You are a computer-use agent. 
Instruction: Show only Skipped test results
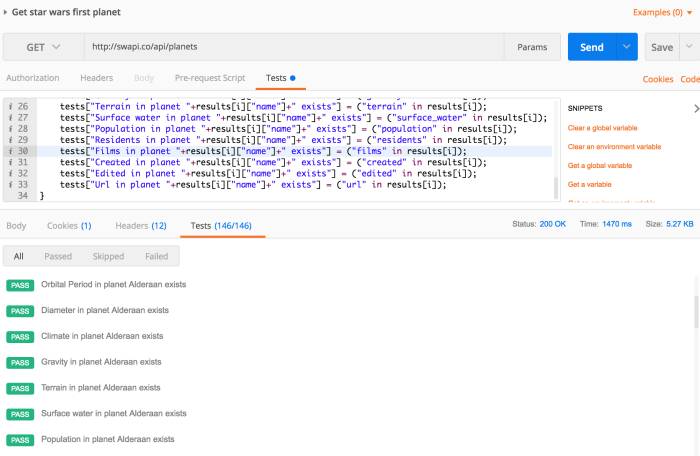[x=107, y=256]
